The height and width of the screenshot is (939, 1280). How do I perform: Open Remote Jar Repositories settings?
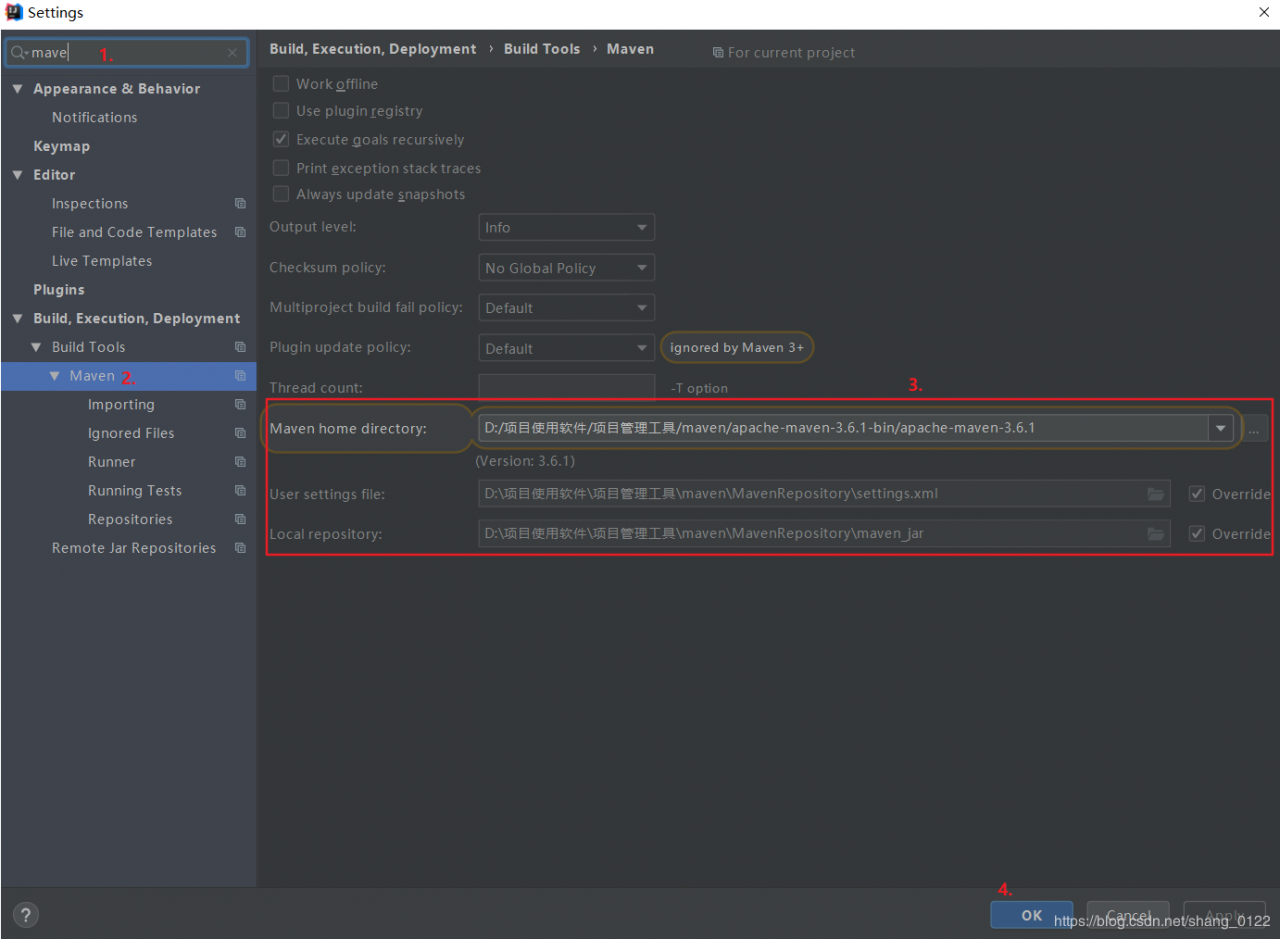(x=134, y=548)
